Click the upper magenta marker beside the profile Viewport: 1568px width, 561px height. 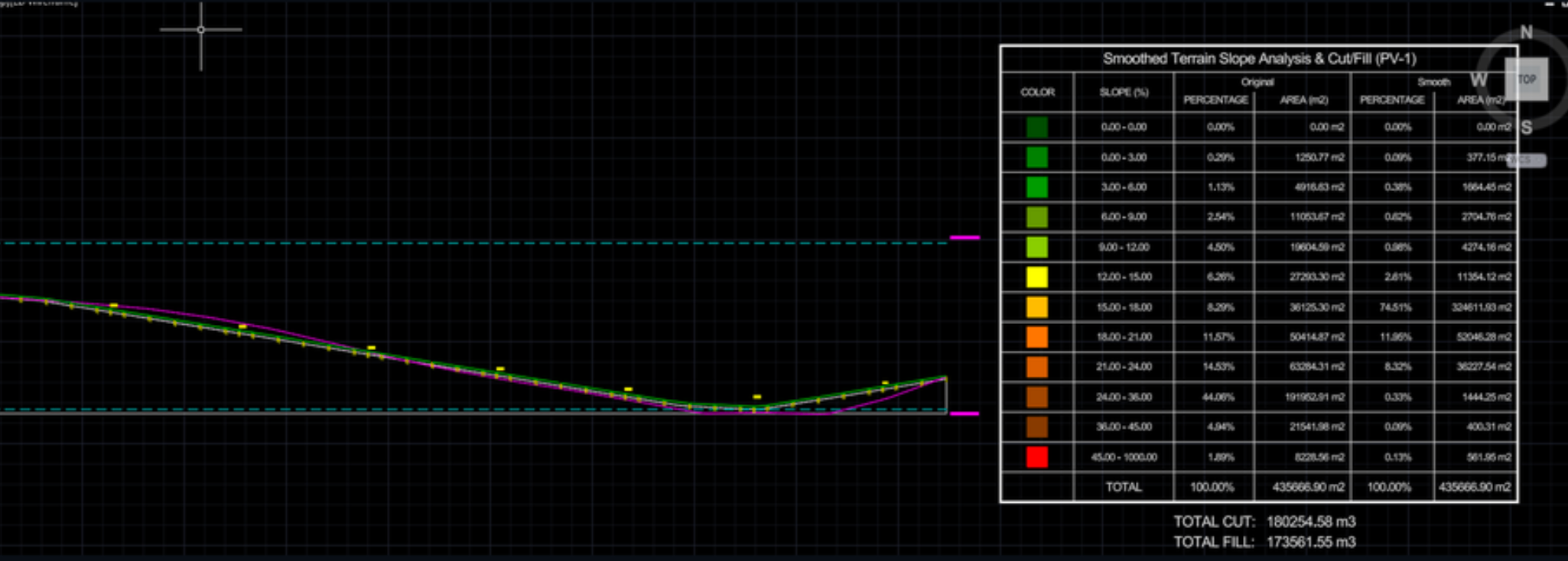(x=965, y=238)
